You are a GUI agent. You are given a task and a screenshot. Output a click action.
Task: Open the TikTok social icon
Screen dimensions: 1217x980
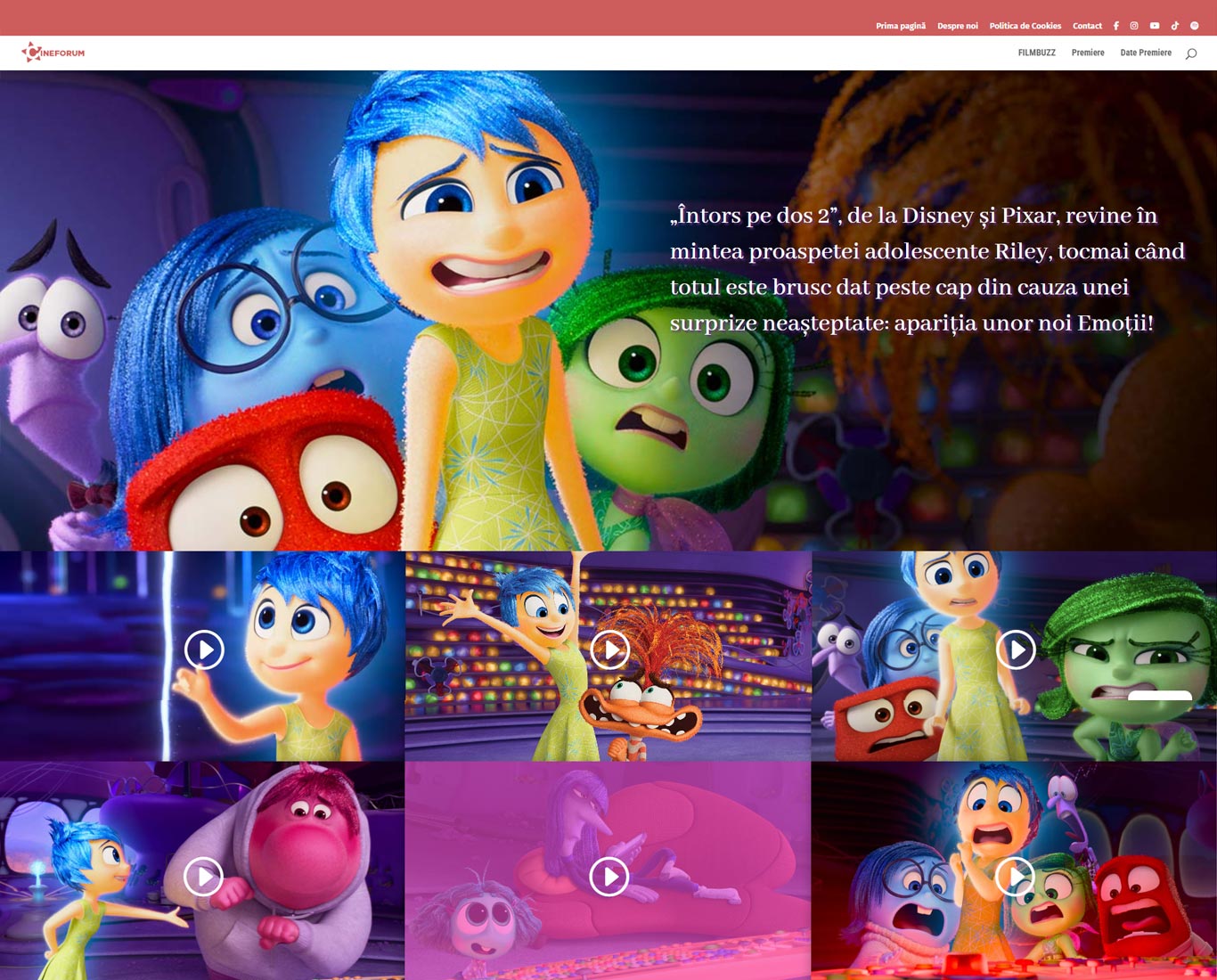pos(1175,26)
